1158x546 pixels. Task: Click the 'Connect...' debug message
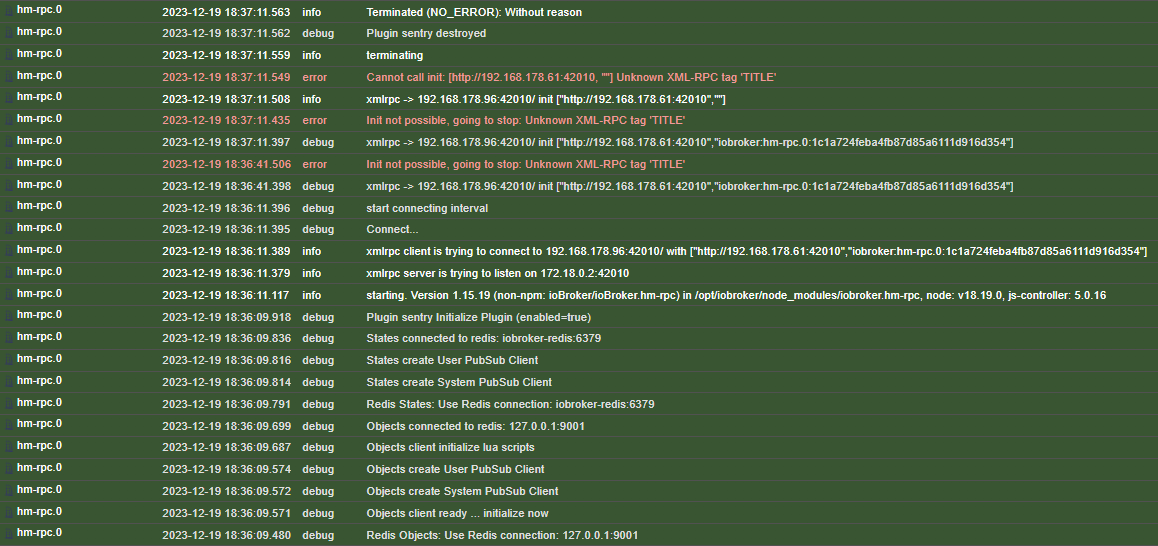pos(392,230)
